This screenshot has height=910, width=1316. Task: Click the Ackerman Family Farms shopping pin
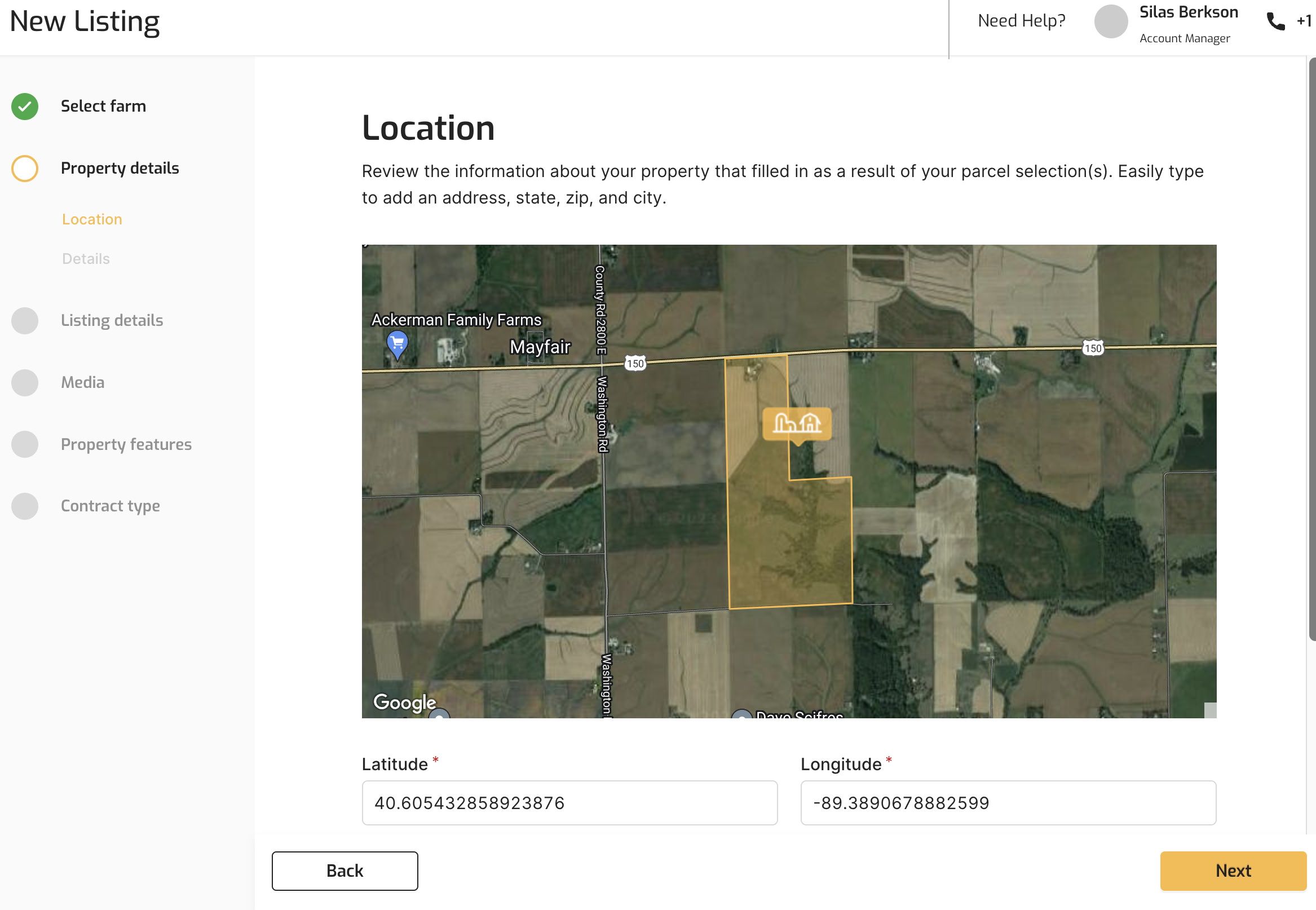coord(398,345)
